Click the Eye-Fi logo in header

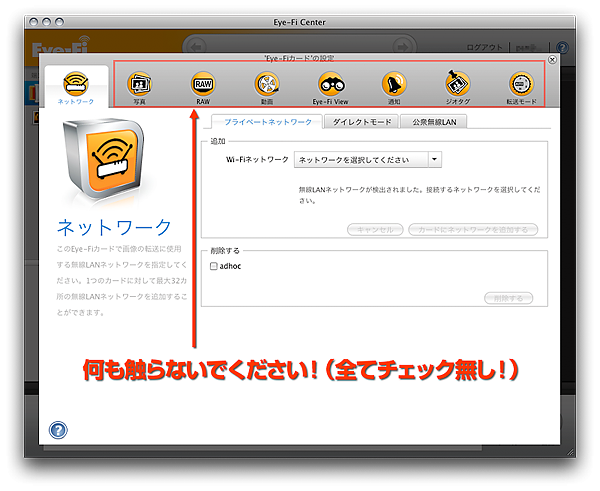coord(61,46)
